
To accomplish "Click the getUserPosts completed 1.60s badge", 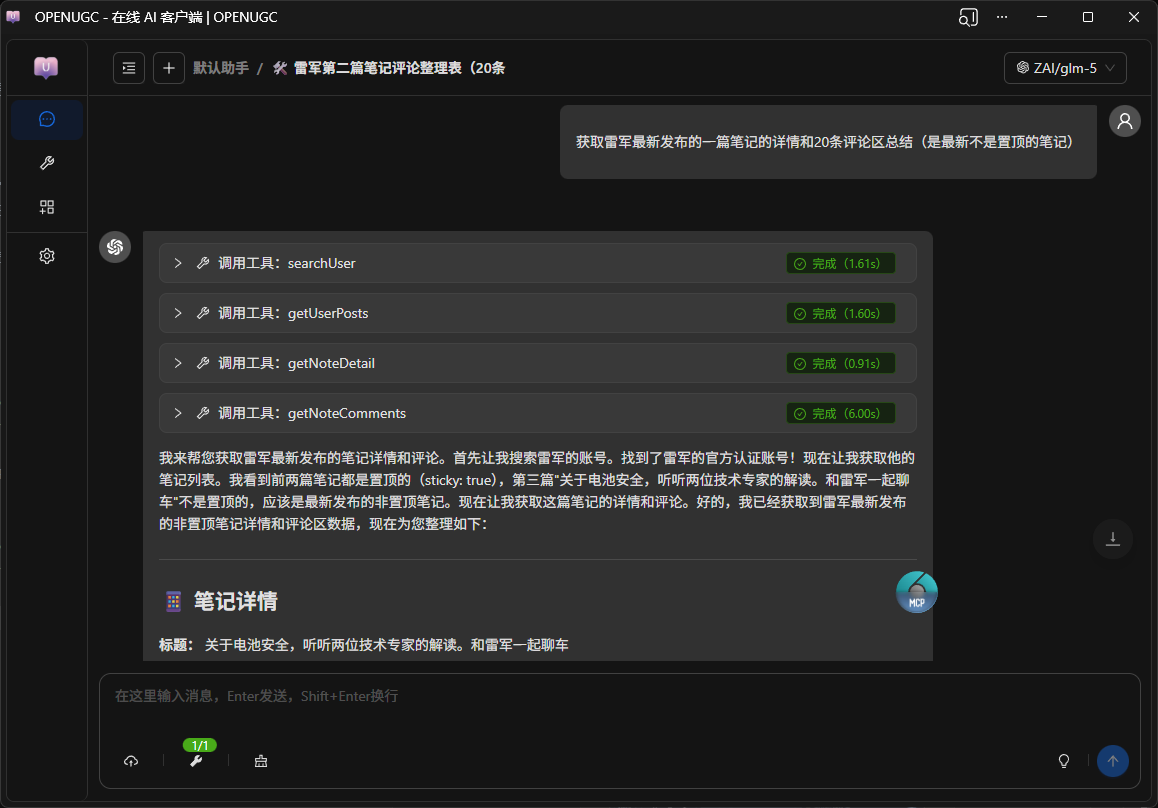I will point(840,314).
